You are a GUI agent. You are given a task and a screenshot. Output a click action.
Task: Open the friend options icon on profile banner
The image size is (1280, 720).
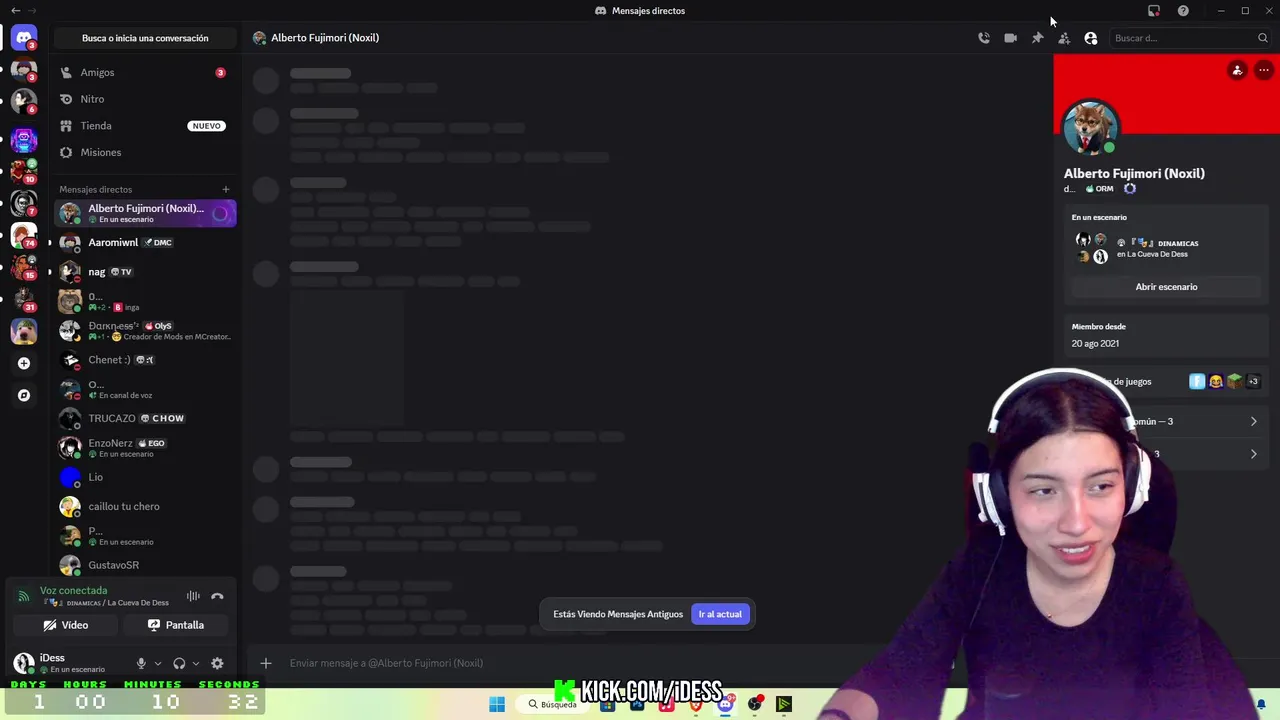pyautogui.click(x=1237, y=70)
